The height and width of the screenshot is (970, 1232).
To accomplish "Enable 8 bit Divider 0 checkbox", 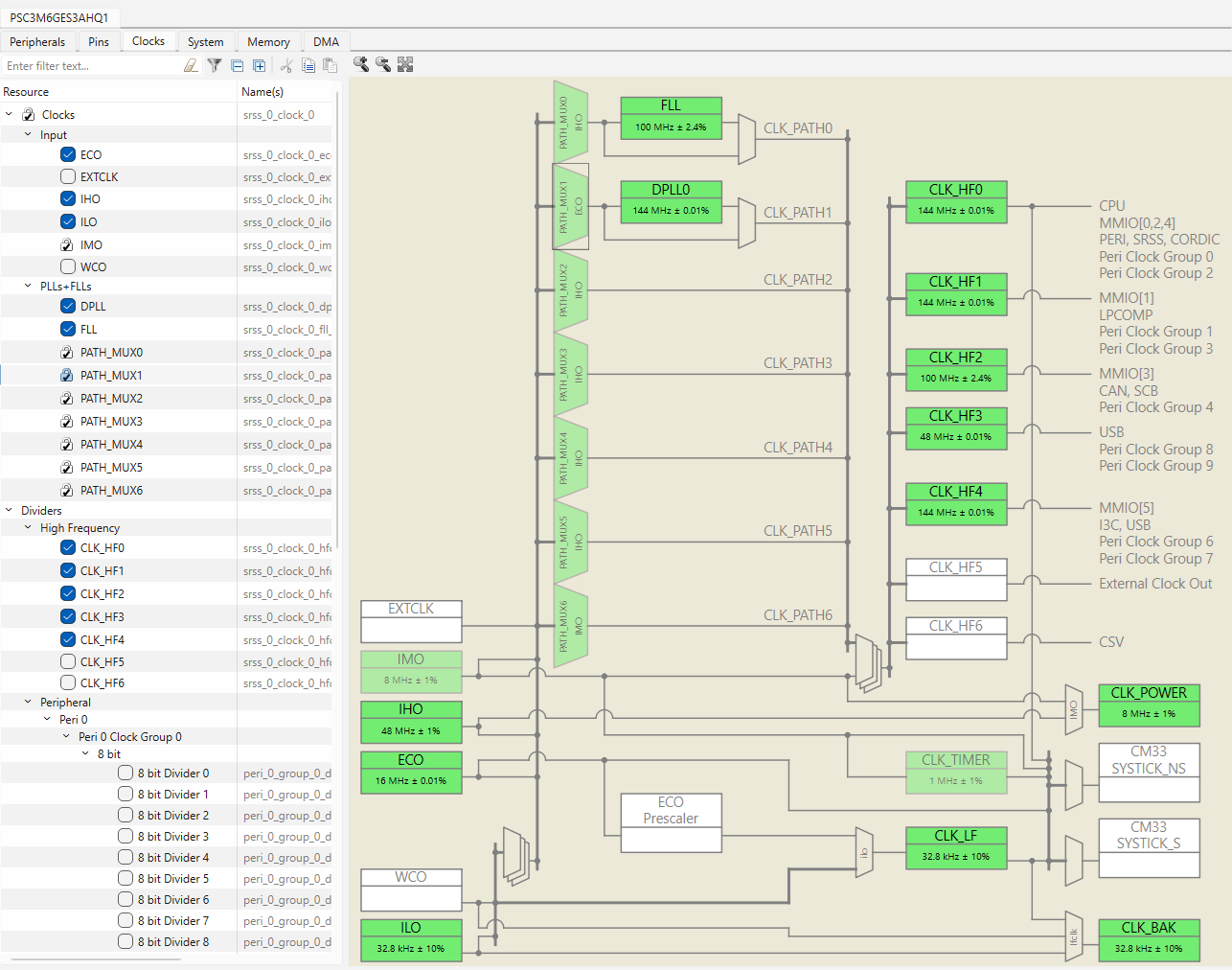I will point(125,773).
